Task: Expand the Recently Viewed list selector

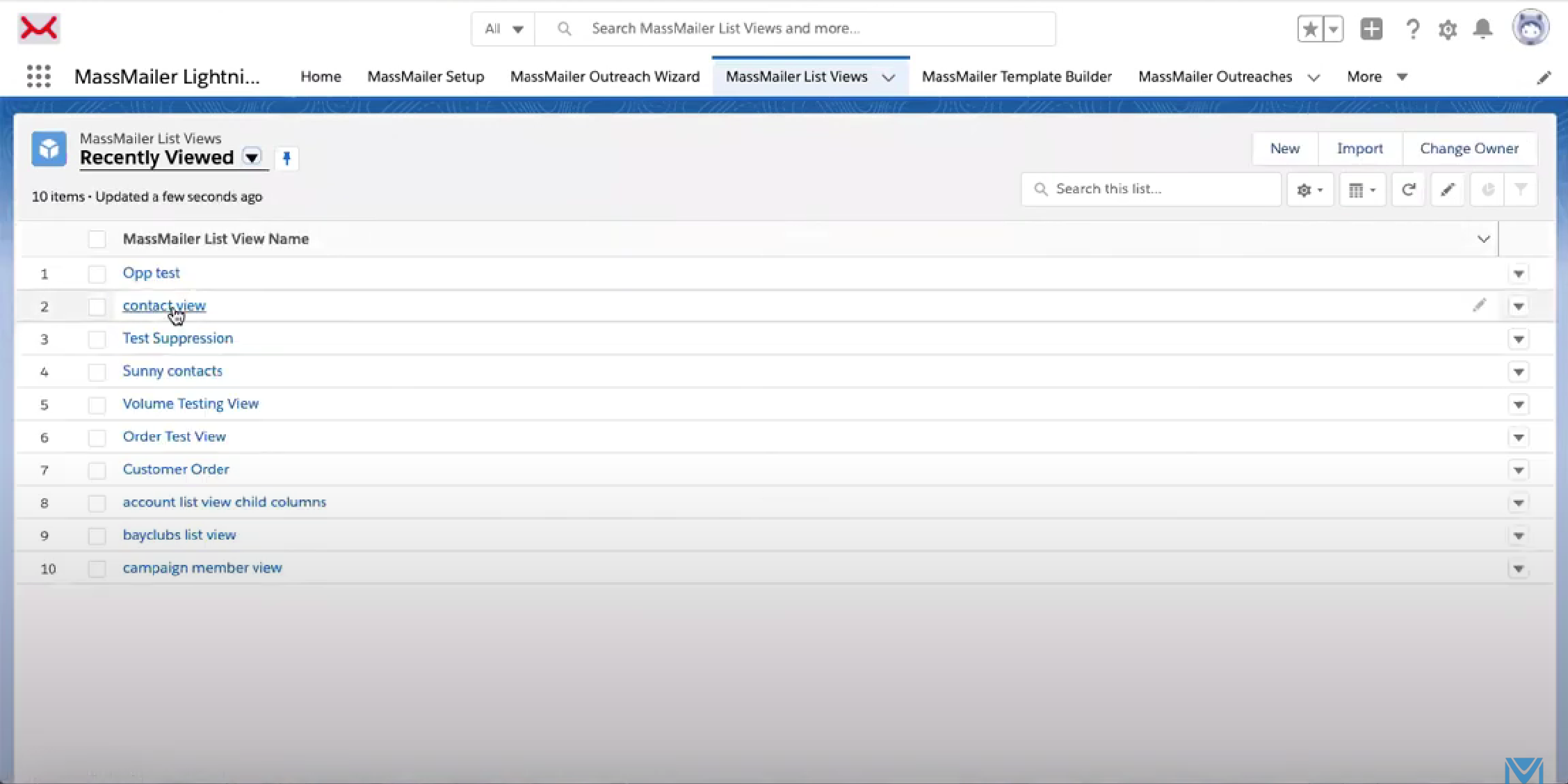Action: (x=252, y=158)
